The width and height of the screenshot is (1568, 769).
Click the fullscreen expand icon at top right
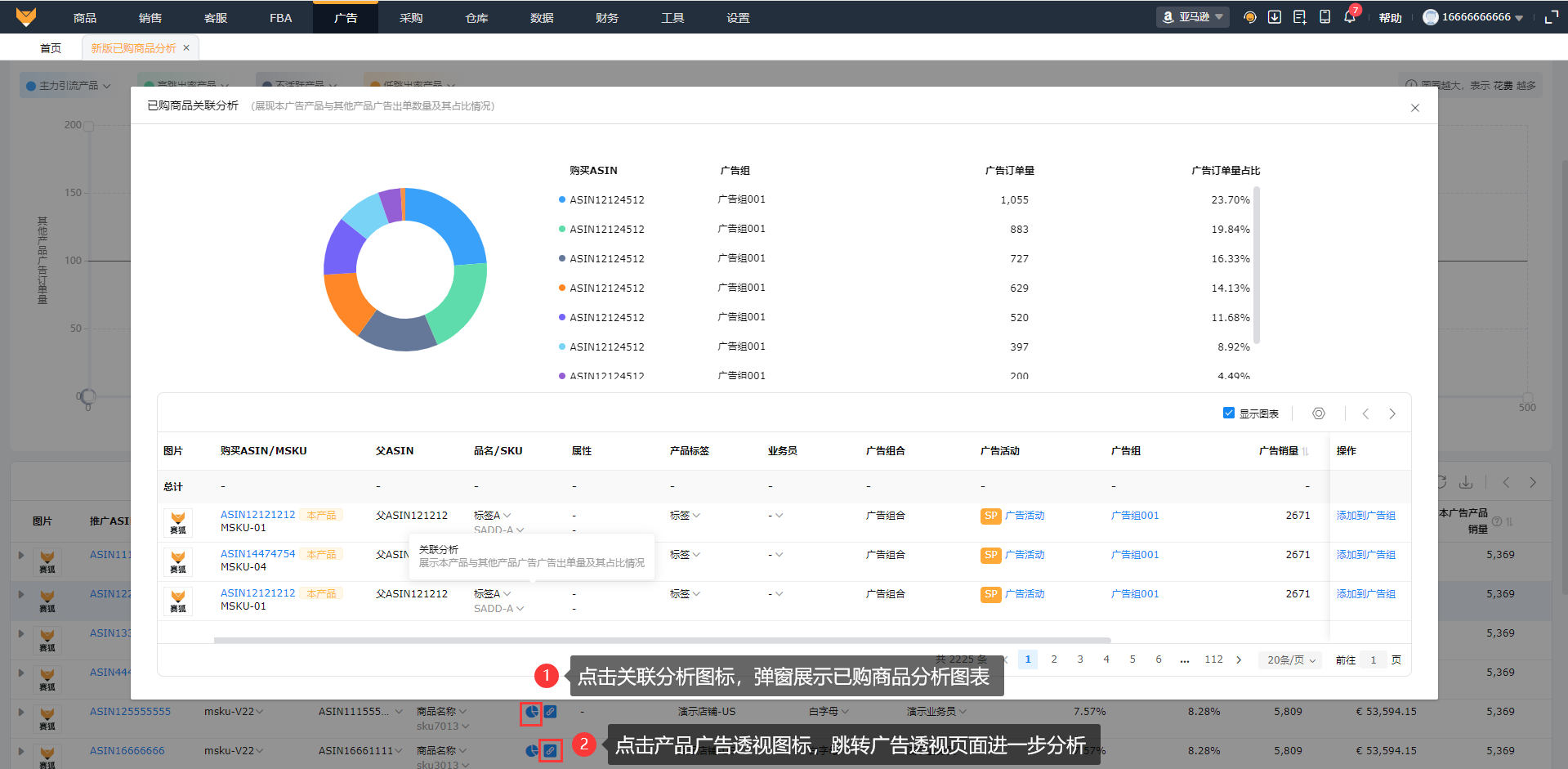1551,17
